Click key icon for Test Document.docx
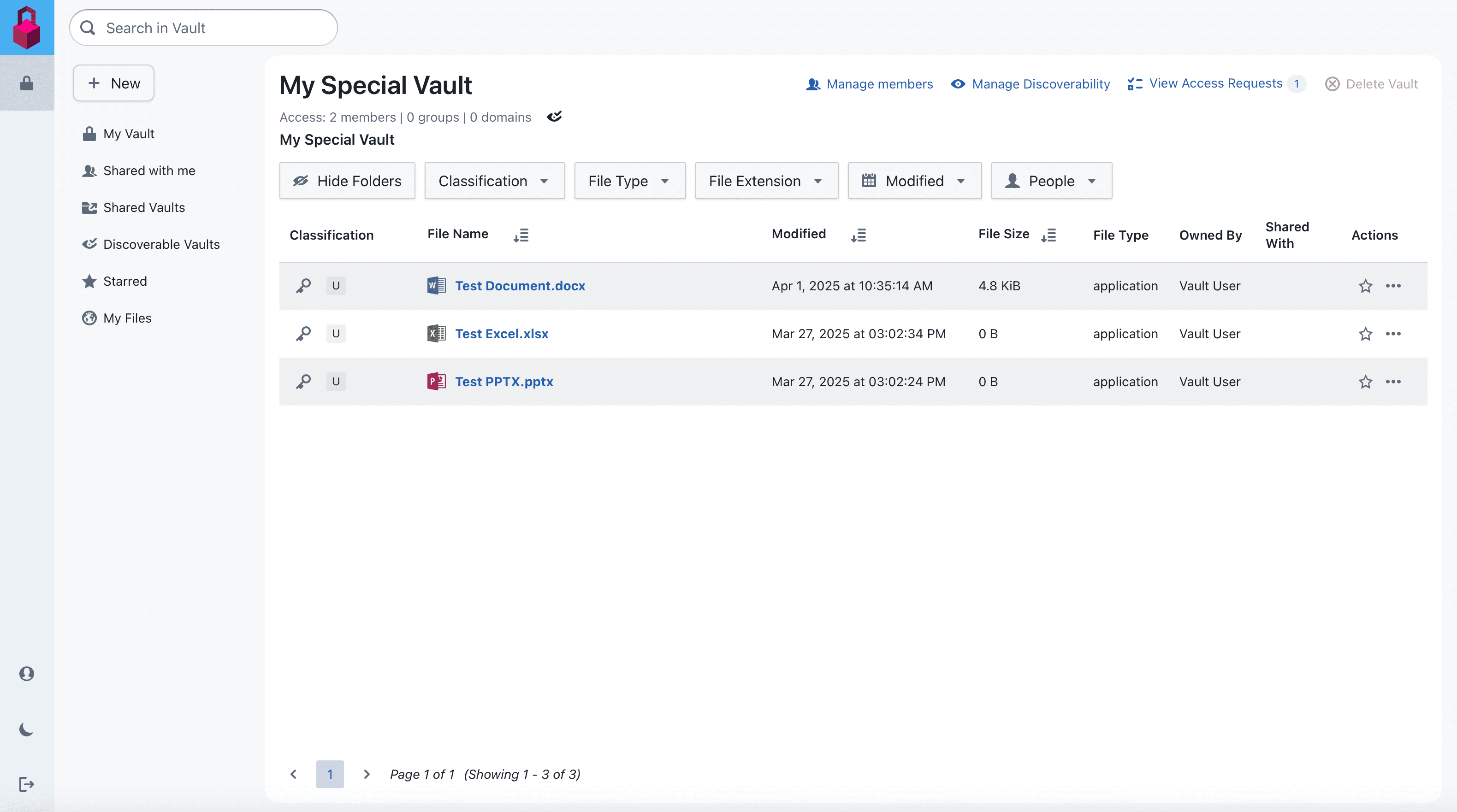This screenshot has width=1457, height=812. point(303,286)
